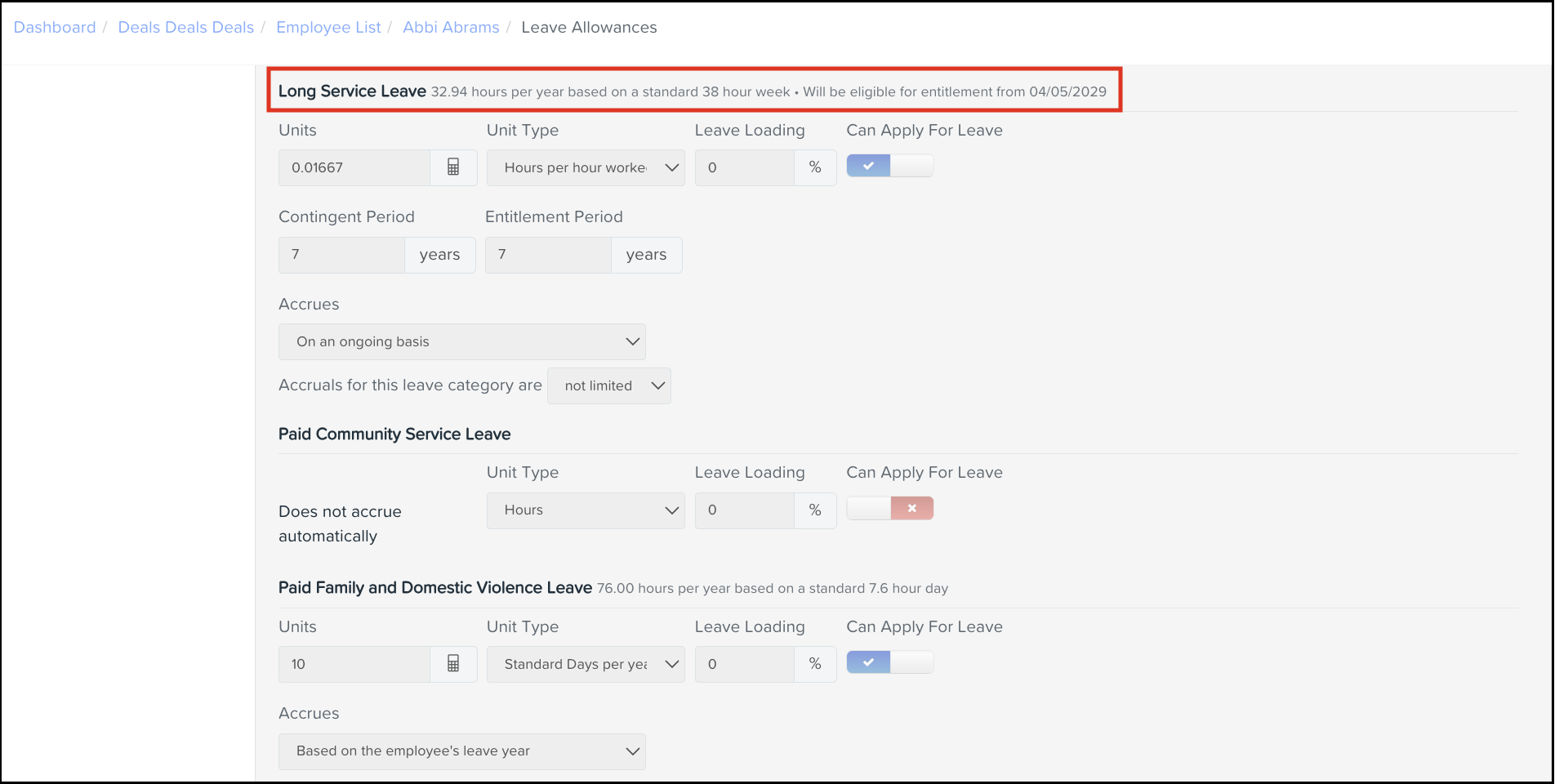Open the 'Hours per hour worked' unit type dropdown
1555x784 pixels.
pos(586,167)
